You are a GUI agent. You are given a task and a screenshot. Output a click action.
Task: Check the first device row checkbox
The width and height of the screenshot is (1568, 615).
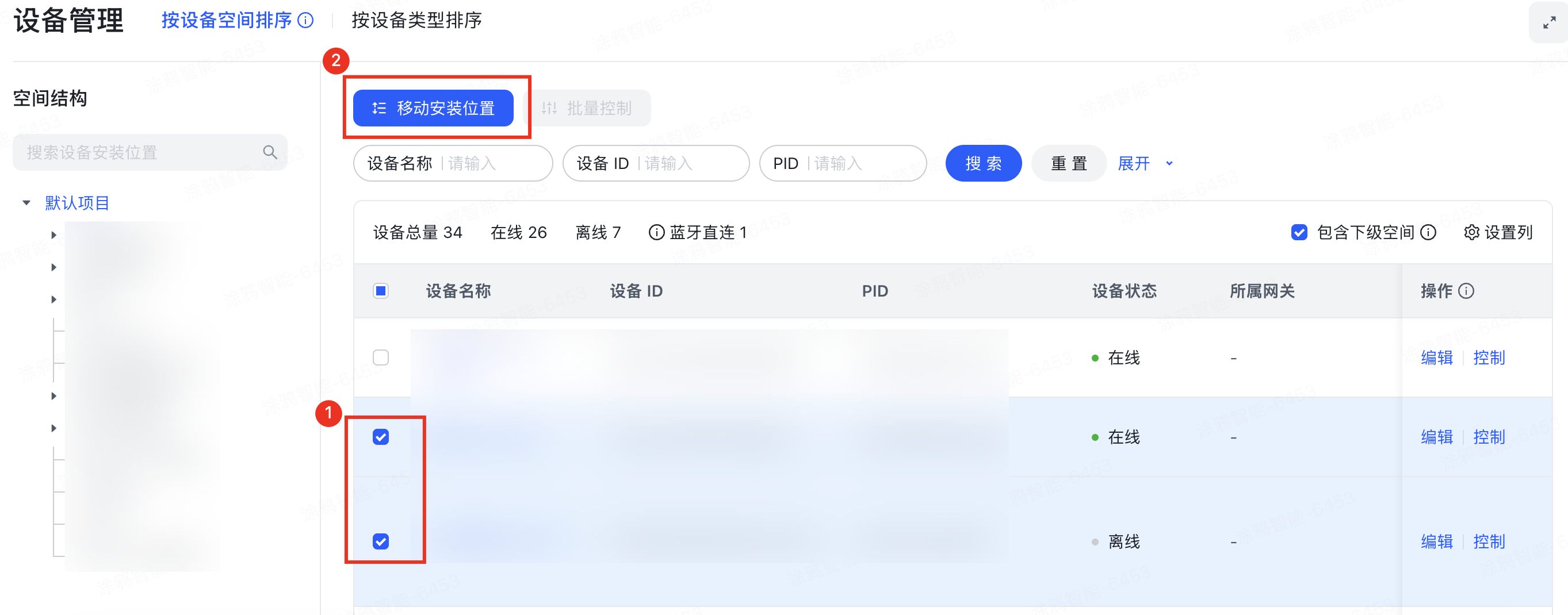[381, 358]
